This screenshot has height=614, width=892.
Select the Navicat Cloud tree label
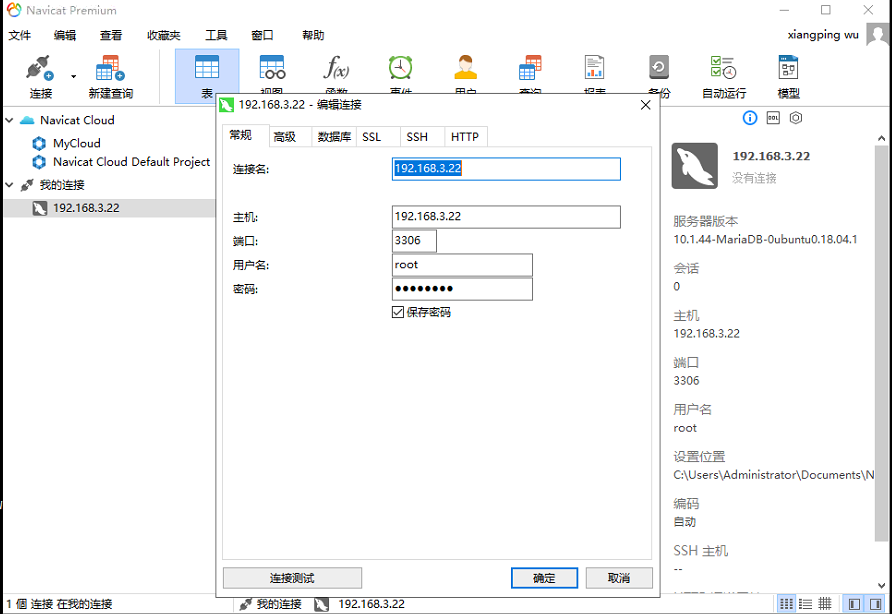click(x=77, y=120)
